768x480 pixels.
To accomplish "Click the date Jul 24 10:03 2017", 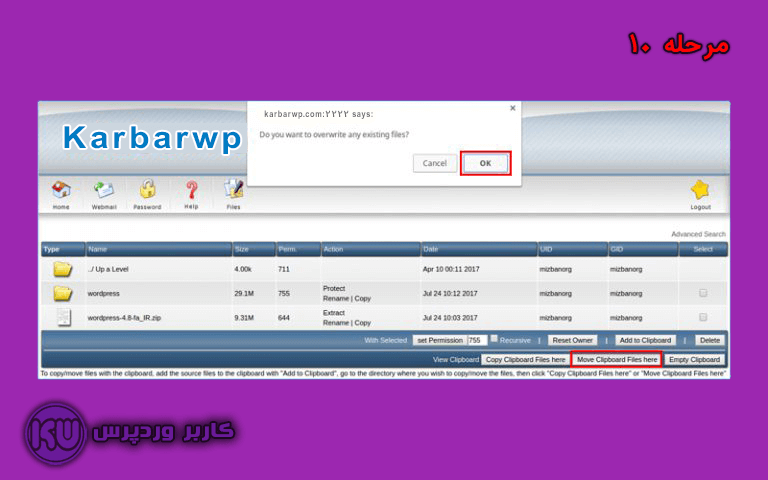I will point(450,318).
